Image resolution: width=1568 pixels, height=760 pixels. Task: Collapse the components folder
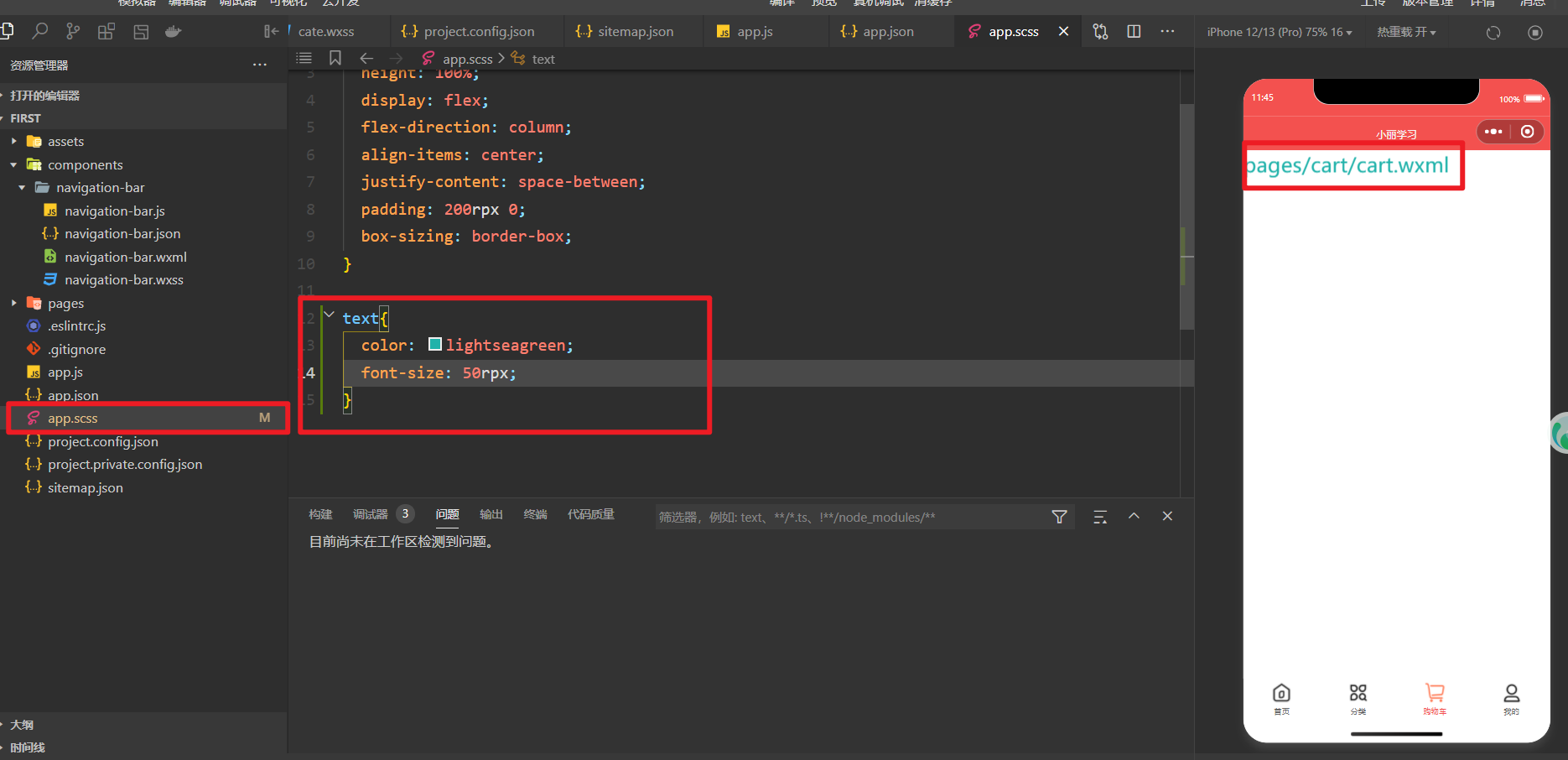point(14,164)
